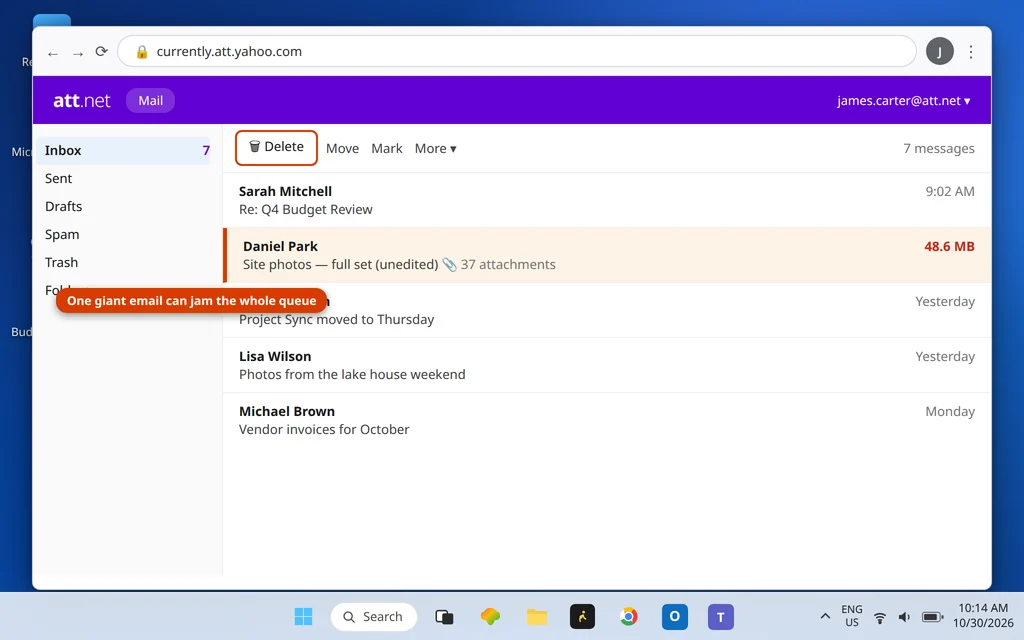
Task: Click the browser forward arrow
Action: pos(78,54)
